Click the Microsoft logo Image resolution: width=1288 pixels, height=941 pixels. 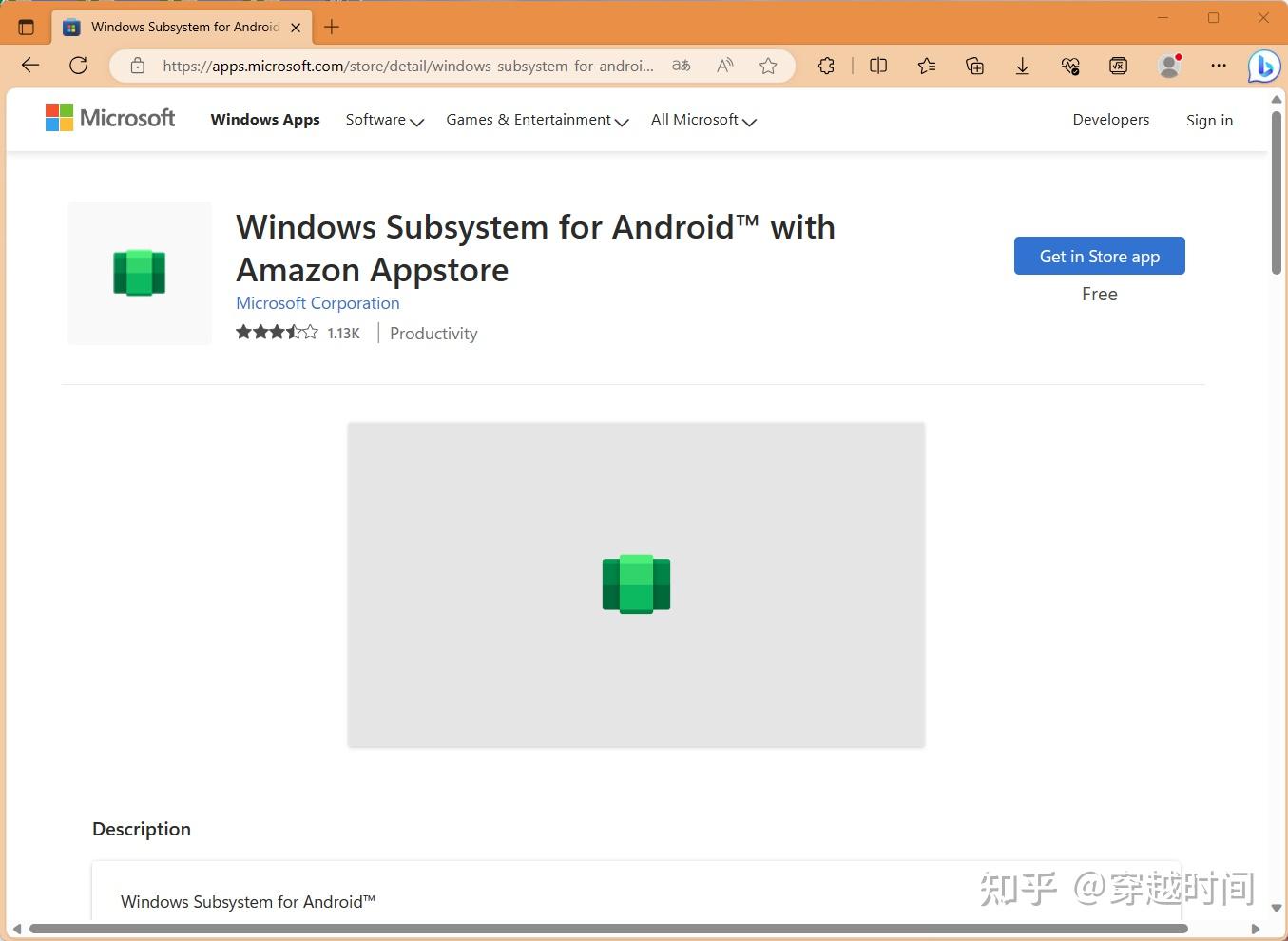(x=109, y=117)
